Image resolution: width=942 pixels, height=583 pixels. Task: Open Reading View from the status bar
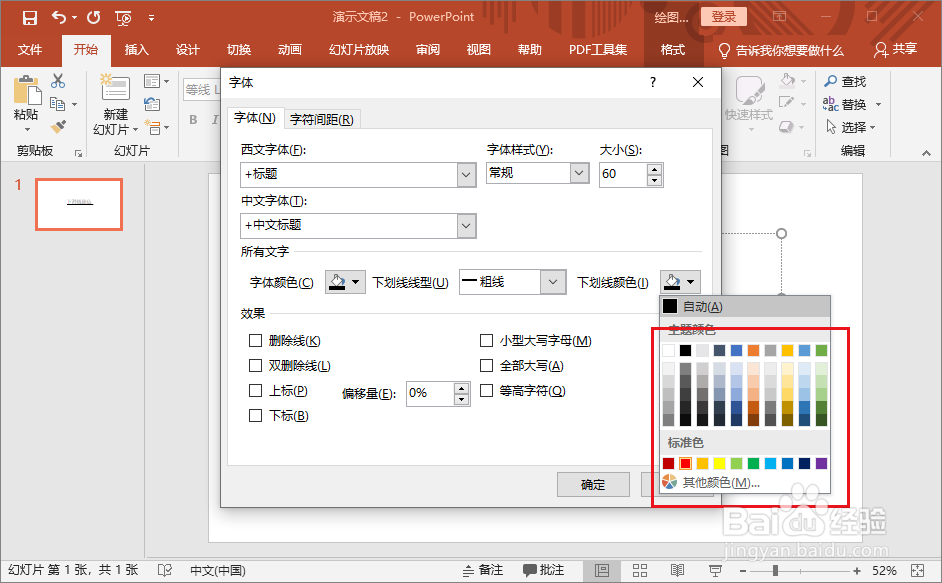click(677, 569)
